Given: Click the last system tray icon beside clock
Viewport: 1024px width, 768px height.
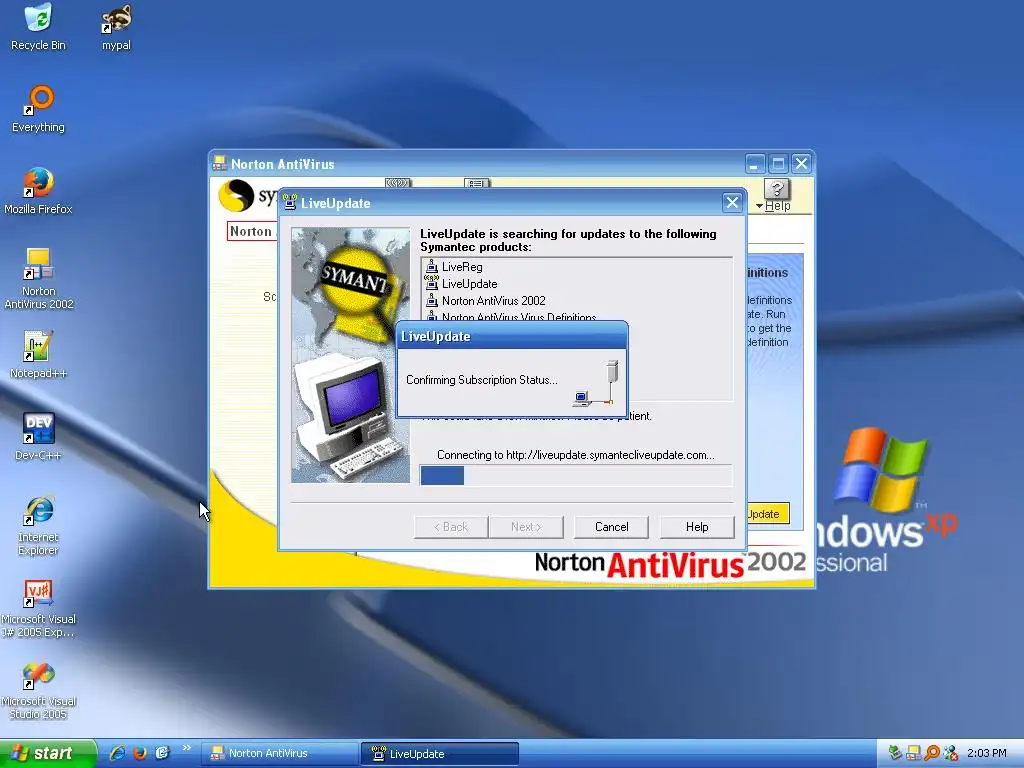Looking at the screenshot, I should (x=950, y=753).
